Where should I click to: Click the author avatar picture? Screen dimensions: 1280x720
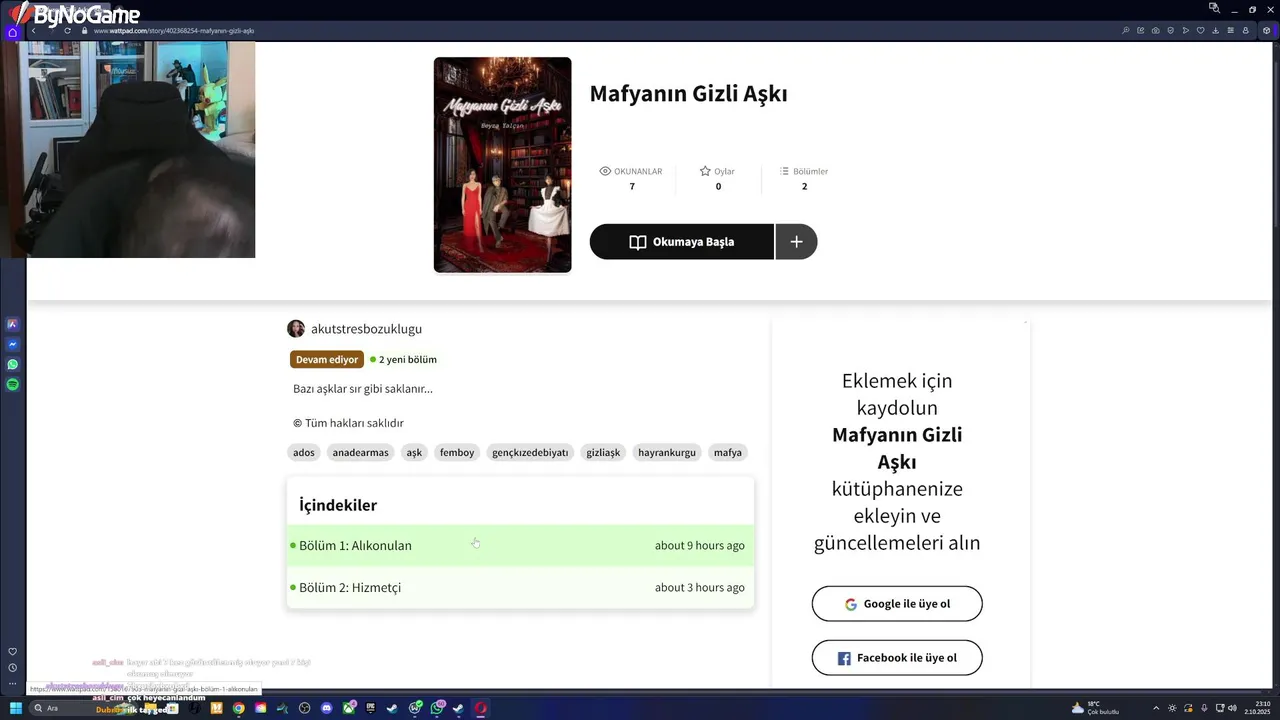point(296,329)
